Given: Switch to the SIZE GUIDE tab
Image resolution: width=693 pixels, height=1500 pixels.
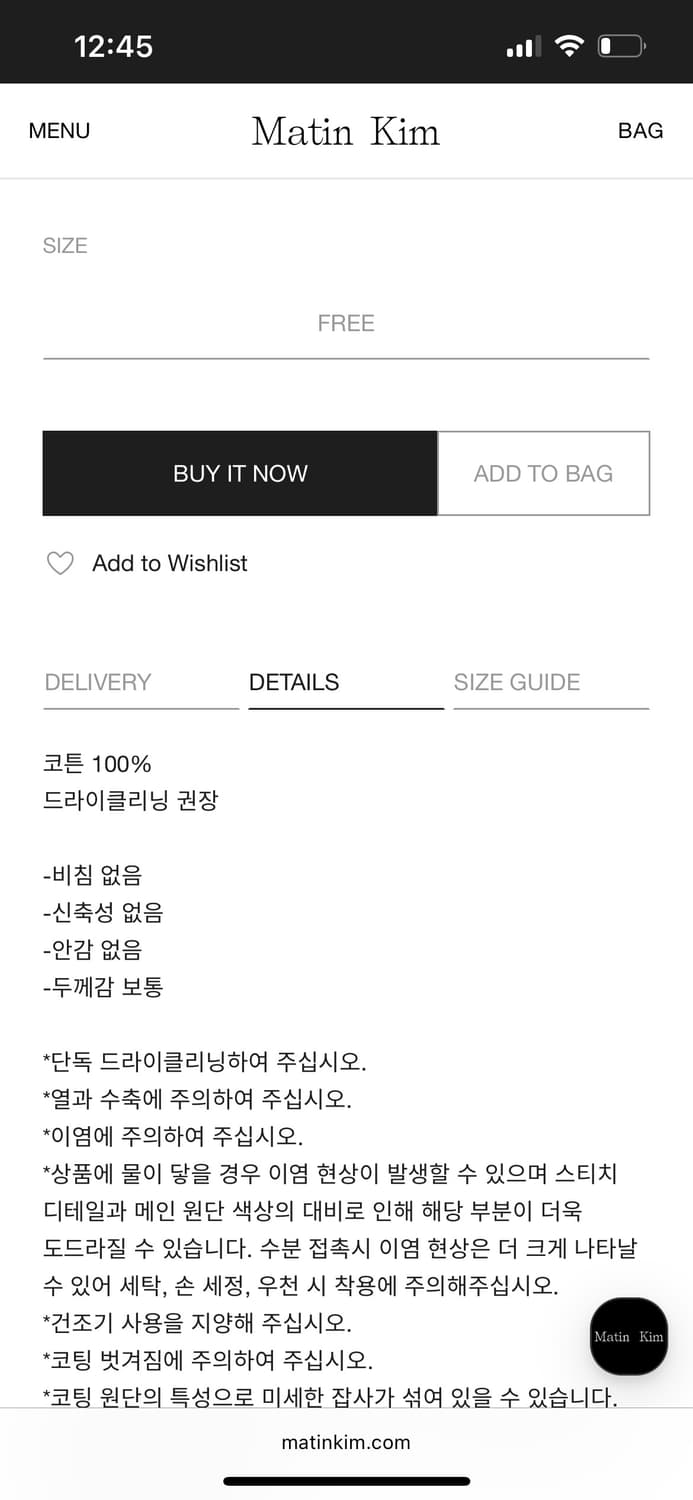Looking at the screenshot, I should click(x=517, y=682).
